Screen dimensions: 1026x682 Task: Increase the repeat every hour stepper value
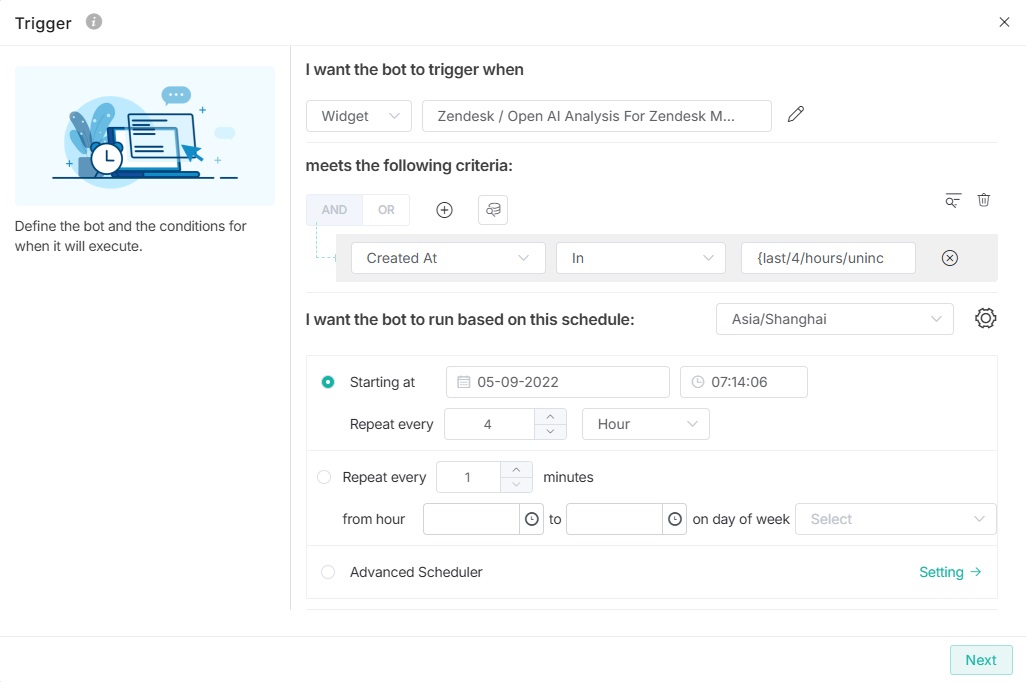click(550, 416)
